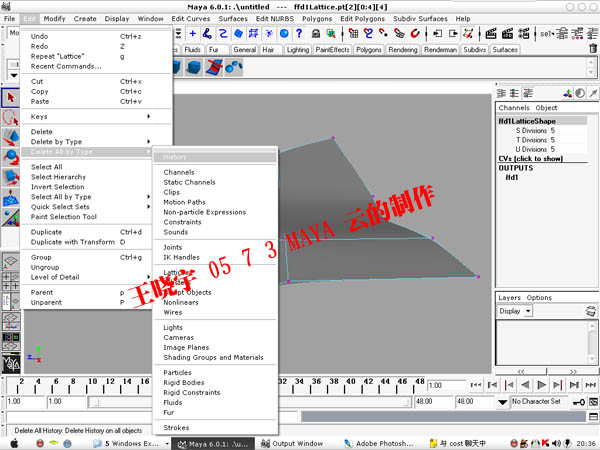
Task: Click the IPR render clapboard icon
Action: pyautogui.click(x=507, y=34)
